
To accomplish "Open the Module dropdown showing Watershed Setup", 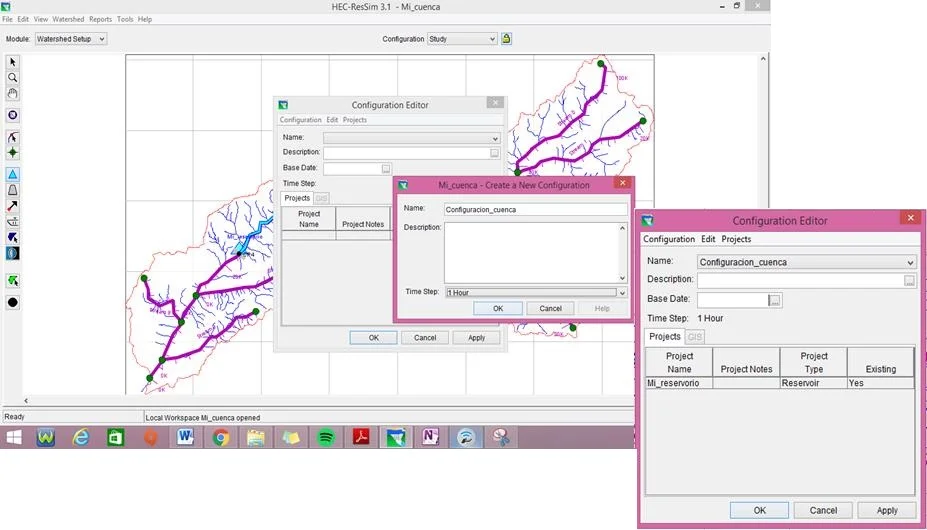I will click(70, 38).
